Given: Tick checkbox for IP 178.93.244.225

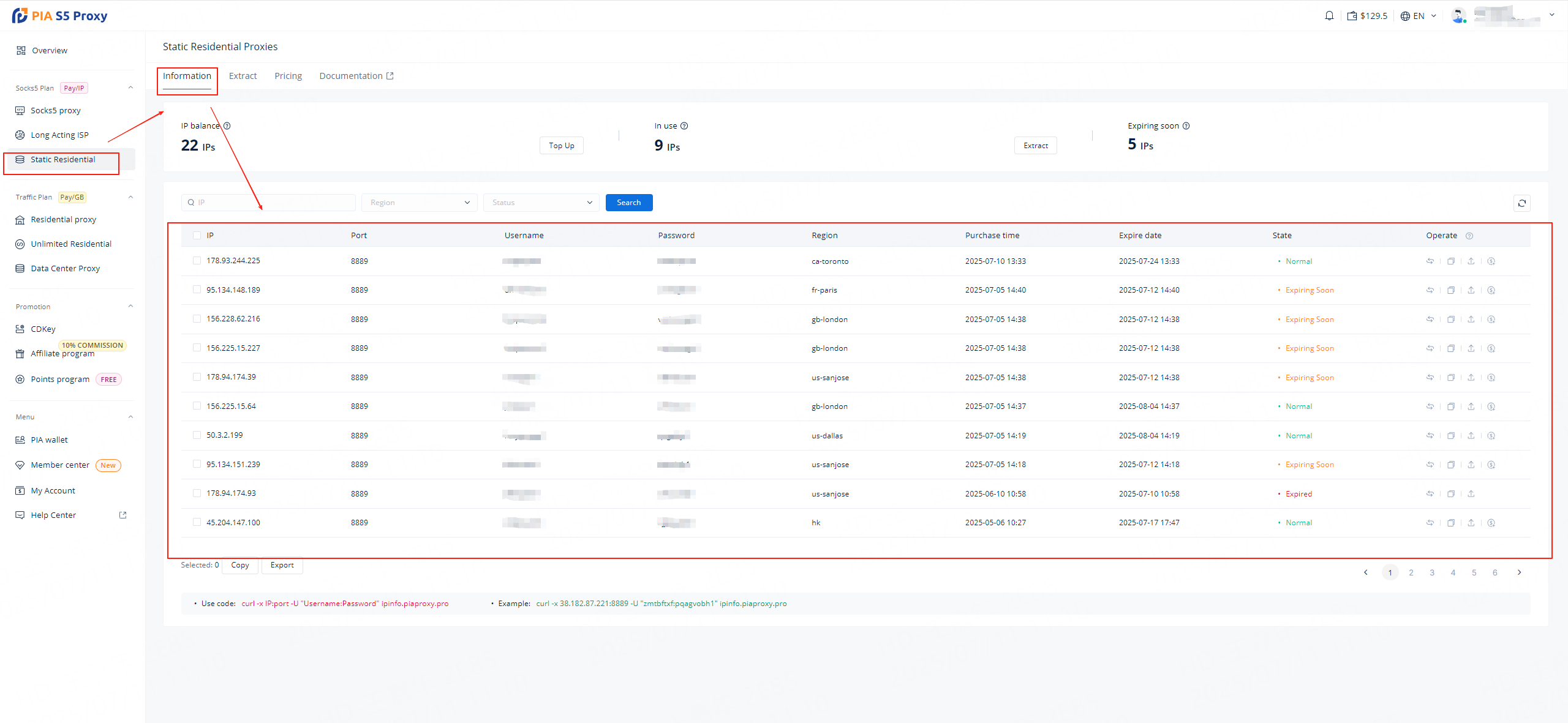Looking at the screenshot, I should (x=197, y=261).
